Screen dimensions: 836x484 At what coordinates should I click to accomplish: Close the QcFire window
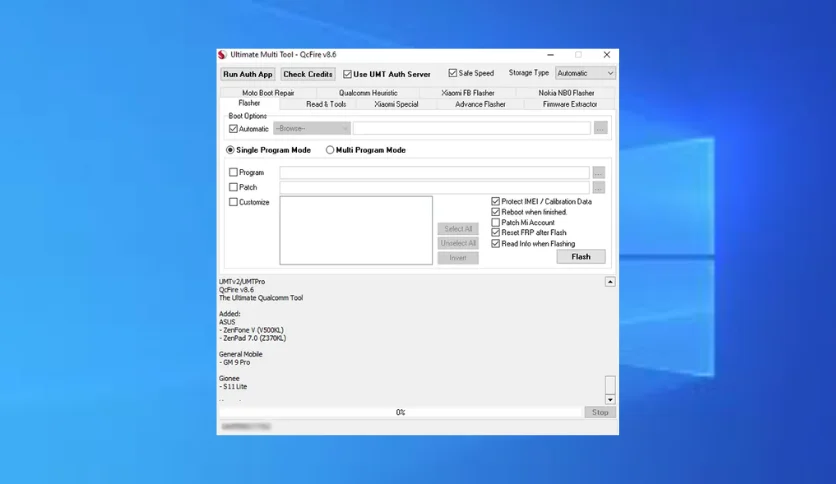tap(607, 55)
